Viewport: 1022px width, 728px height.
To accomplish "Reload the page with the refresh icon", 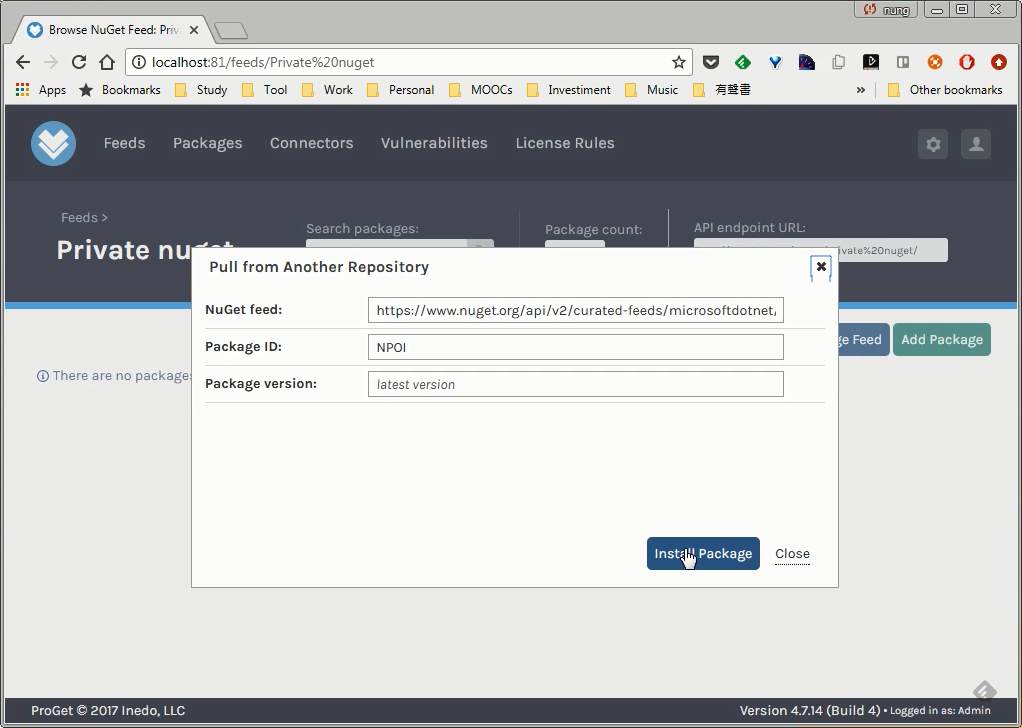I will [79, 62].
